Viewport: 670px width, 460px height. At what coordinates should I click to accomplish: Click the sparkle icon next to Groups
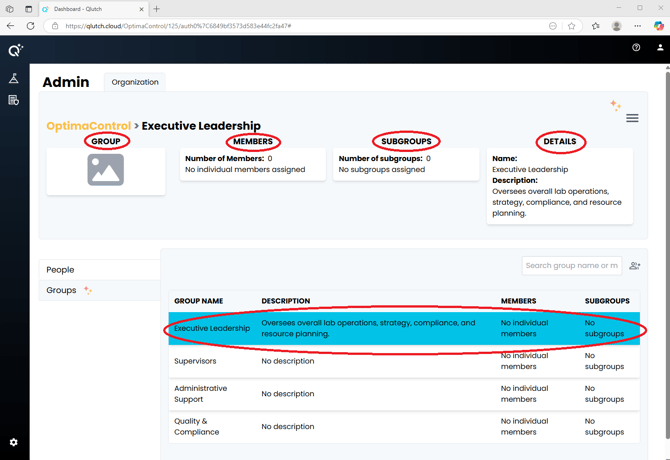88,290
